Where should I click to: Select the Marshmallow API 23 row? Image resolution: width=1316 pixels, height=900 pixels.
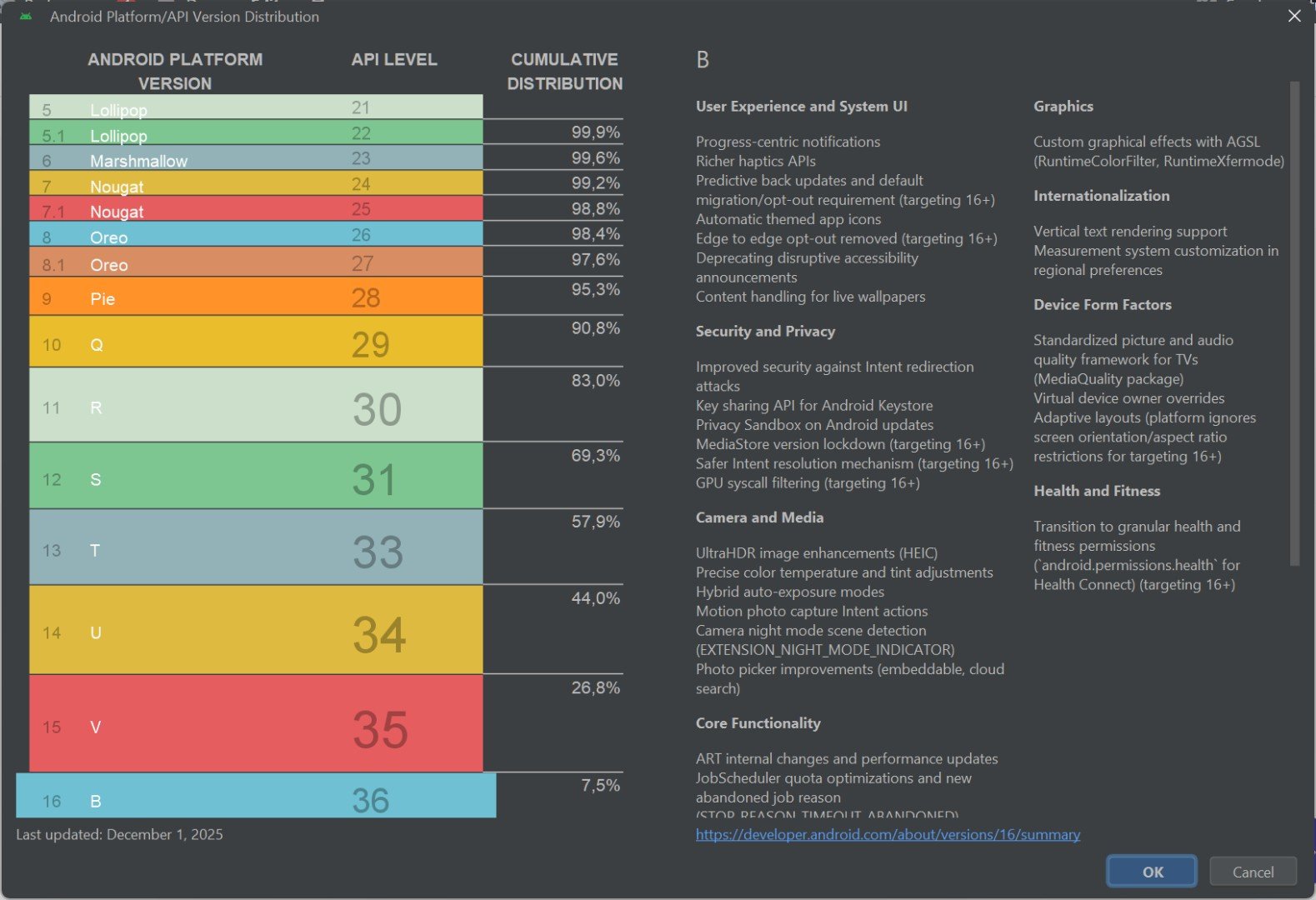[x=256, y=158]
